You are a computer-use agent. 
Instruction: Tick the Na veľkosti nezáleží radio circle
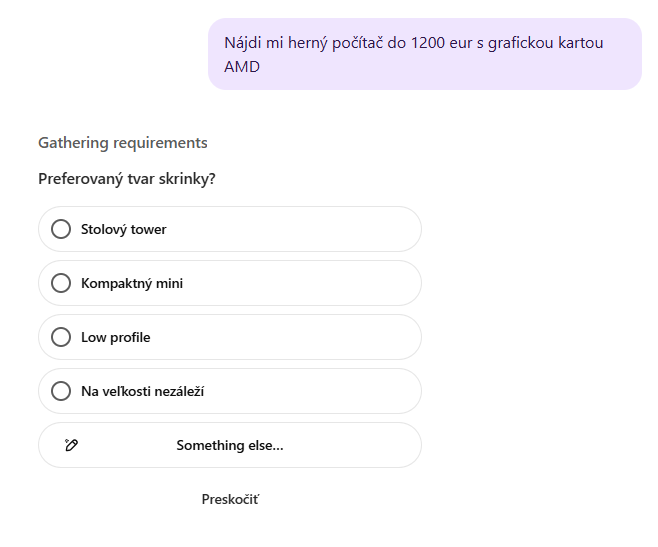pos(60,391)
